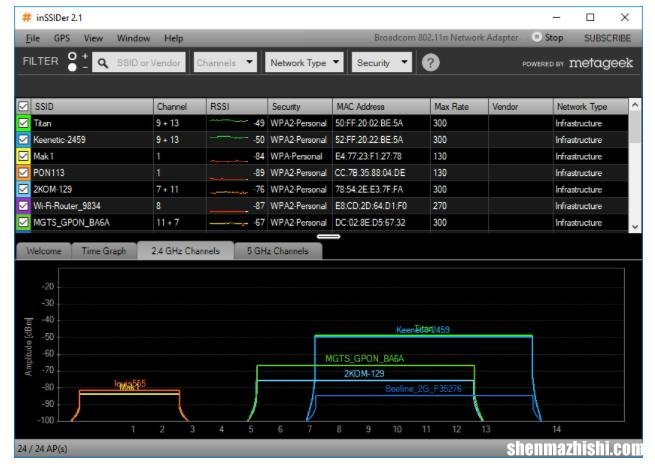Uncheck the MGTS_GPON_BA6A network checkbox
The height and width of the screenshot is (464, 655).
click(23, 222)
